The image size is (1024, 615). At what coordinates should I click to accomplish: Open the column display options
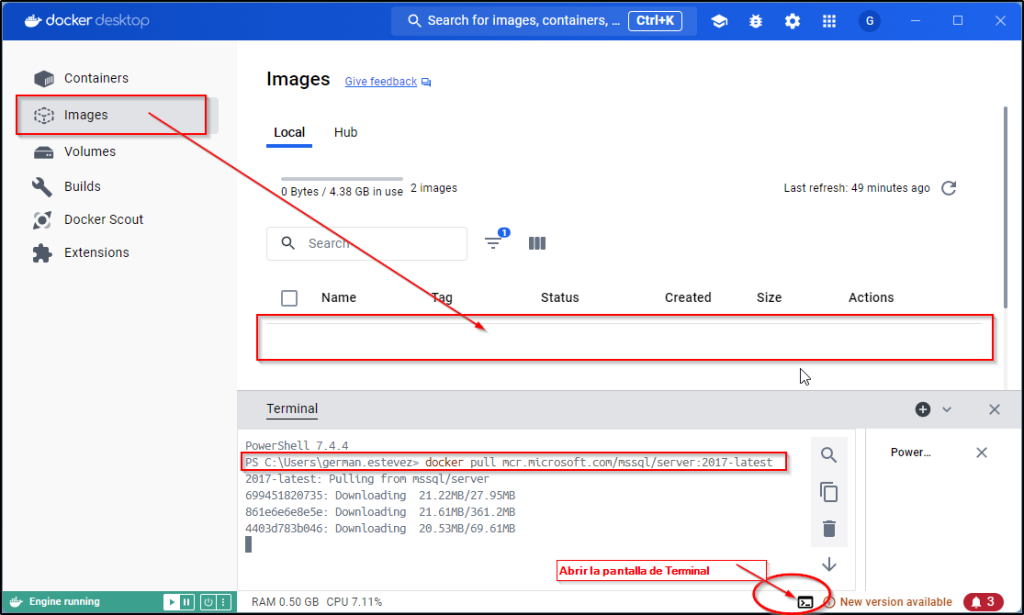click(x=537, y=243)
